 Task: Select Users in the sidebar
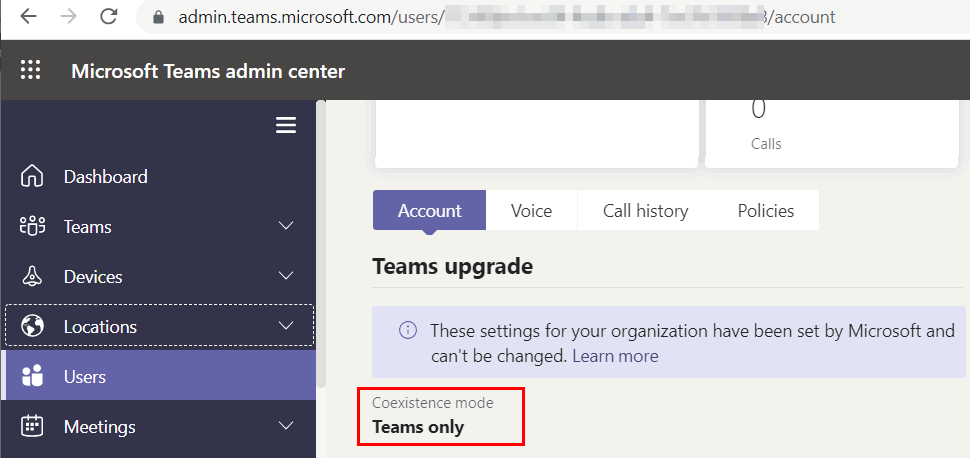[x=158, y=376]
